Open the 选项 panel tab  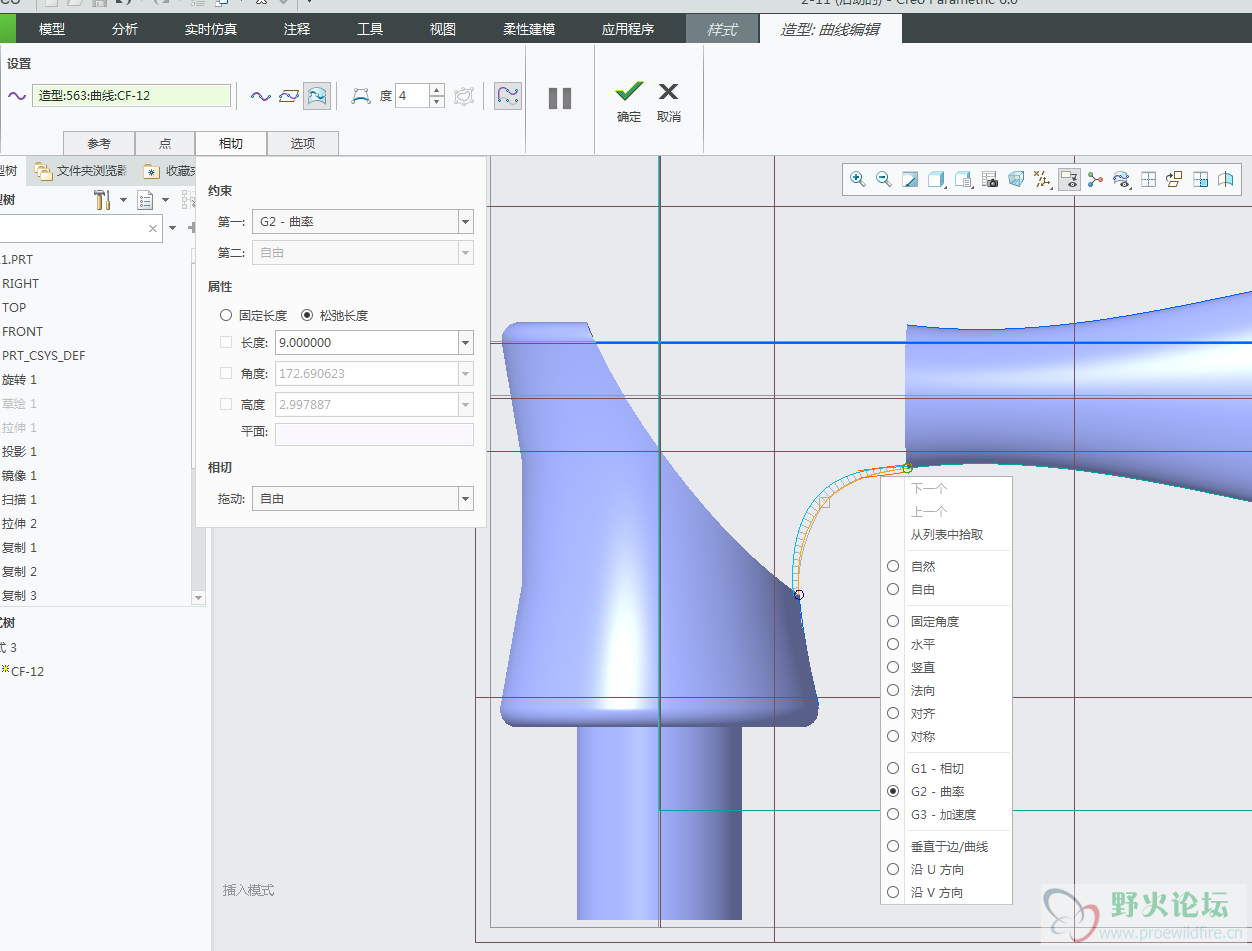click(303, 143)
